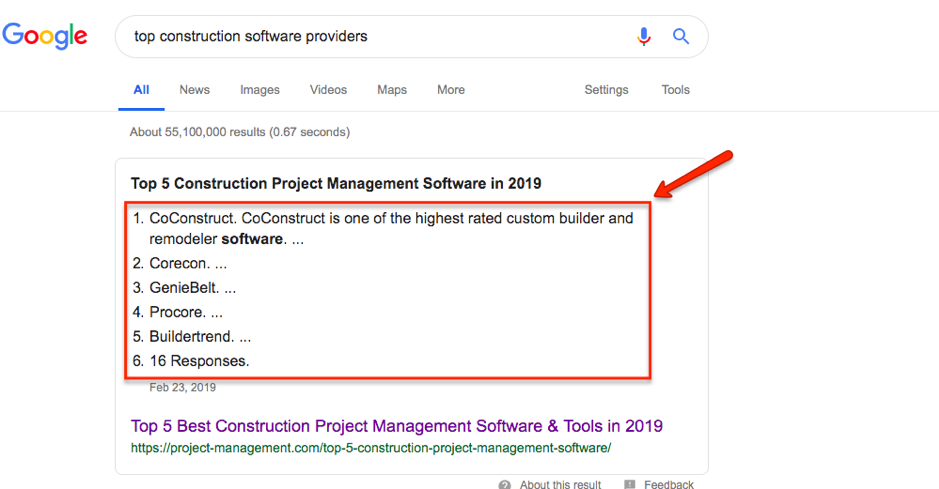Start voice search with the microphone icon
Image resolution: width=939 pixels, height=489 pixels.
click(644, 37)
